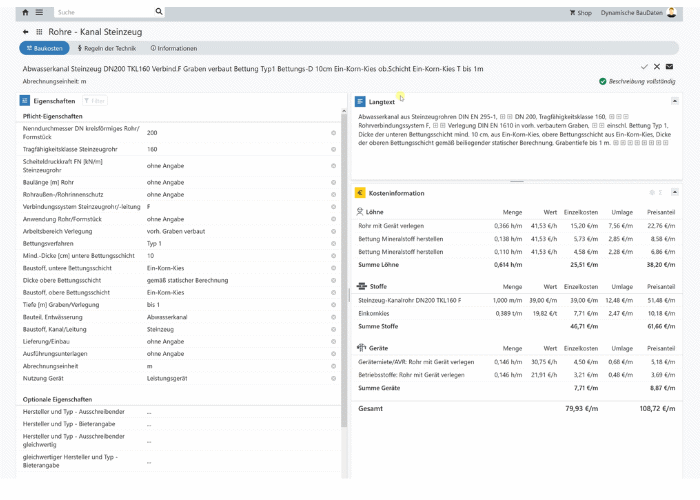This screenshot has height=500, width=700.
Task: Toggle the circle for Tragfähigkeitsklasse Steinzeugrohr row
Action: coord(333,149)
